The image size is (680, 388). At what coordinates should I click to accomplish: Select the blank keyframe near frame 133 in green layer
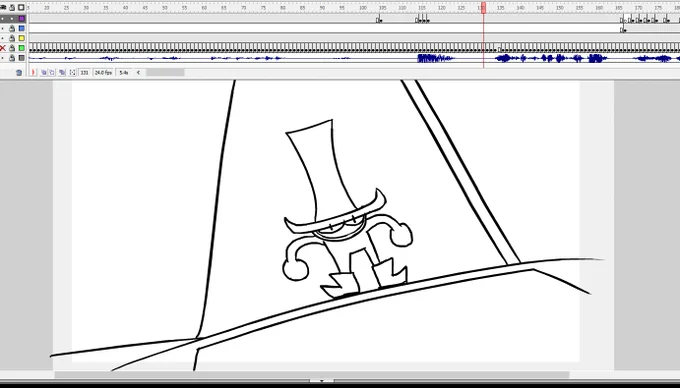tap(499, 48)
